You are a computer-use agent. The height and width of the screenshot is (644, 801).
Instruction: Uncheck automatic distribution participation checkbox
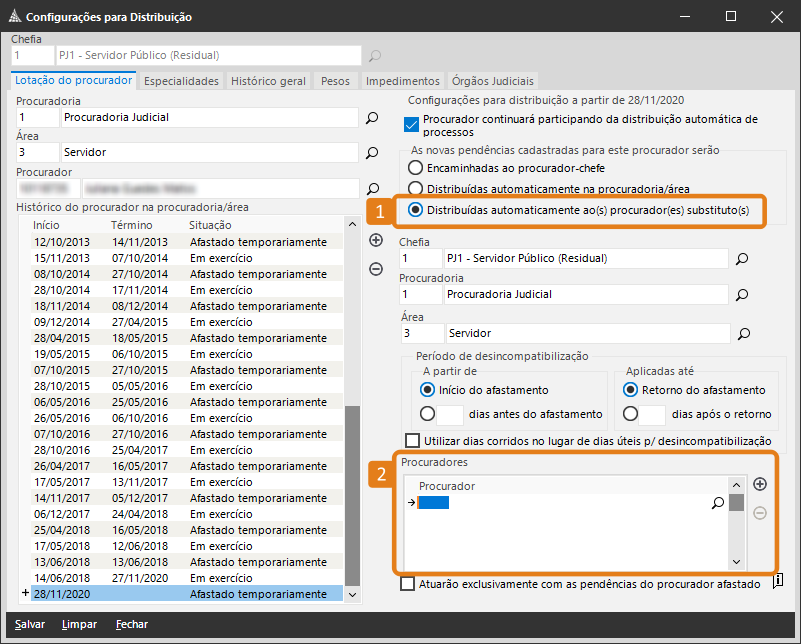[410, 125]
